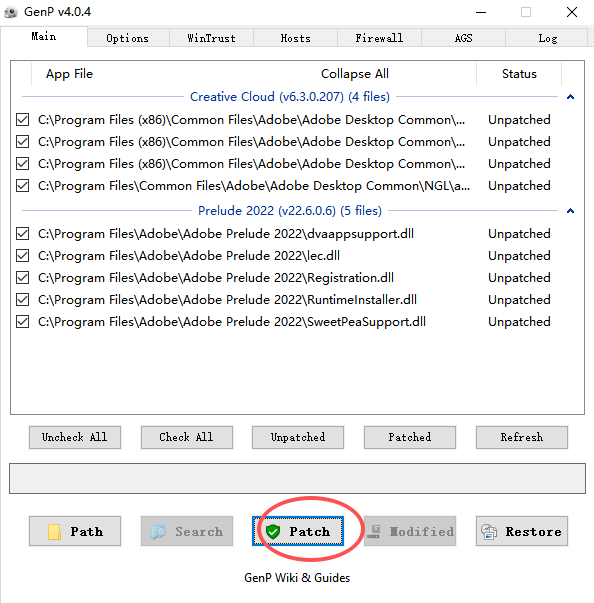Switch to the Firewall tab
Screen dimensions: 594x603
tap(379, 38)
